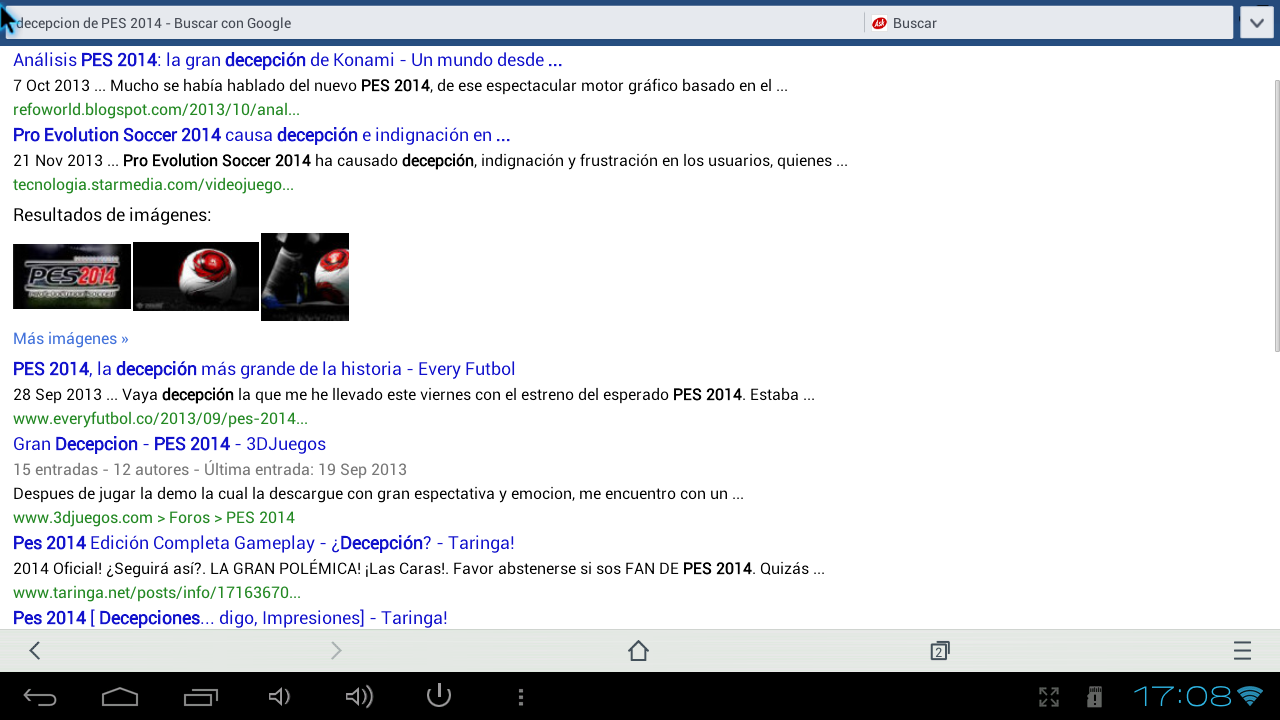Open 'Análisis PES 2014: la gran decepción' result
The image size is (1280, 720).
(x=287, y=60)
